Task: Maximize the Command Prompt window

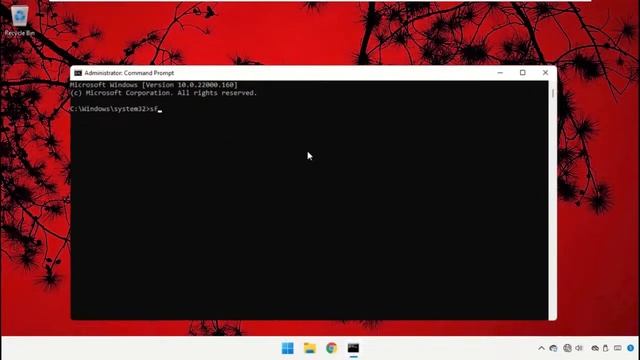Action: click(x=522, y=73)
